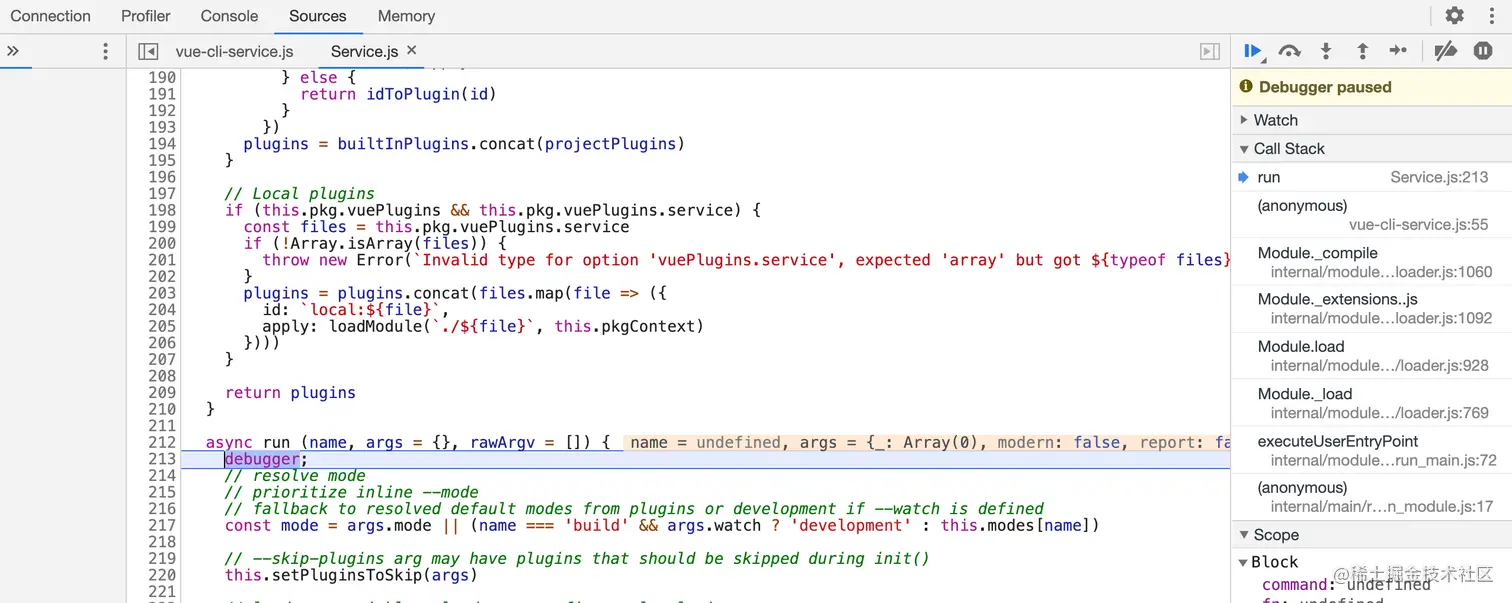Deactivate breakpoints icon
The height and width of the screenshot is (603, 1512).
(x=1445, y=51)
